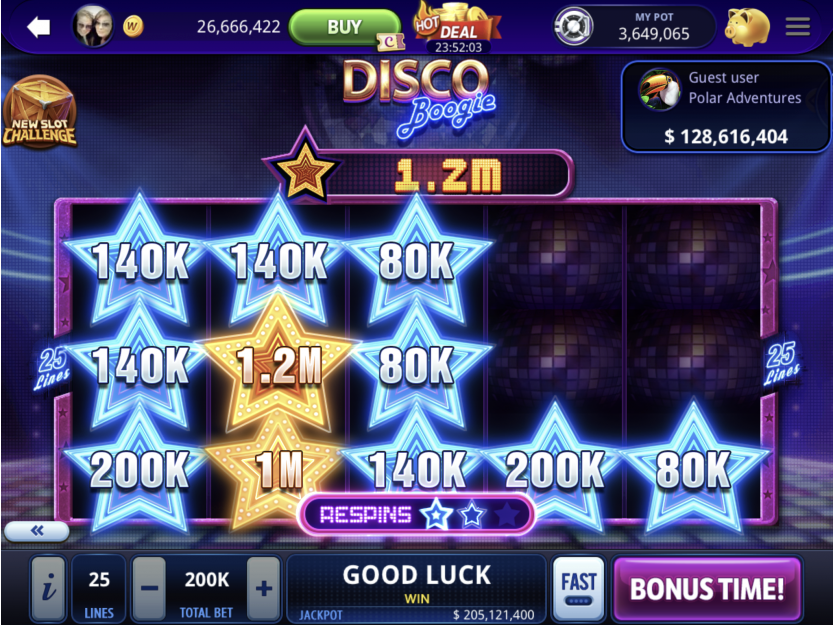Open the info paytable button
Image resolution: width=833 pixels, height=625 pixels.
(x=49, y=588)
